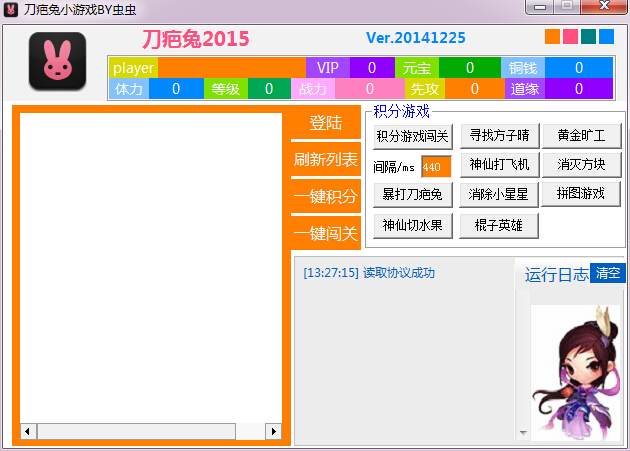This screenshot has width=630, height=451.
Task: Select the teal theme color square
Action: click(588, 37)
